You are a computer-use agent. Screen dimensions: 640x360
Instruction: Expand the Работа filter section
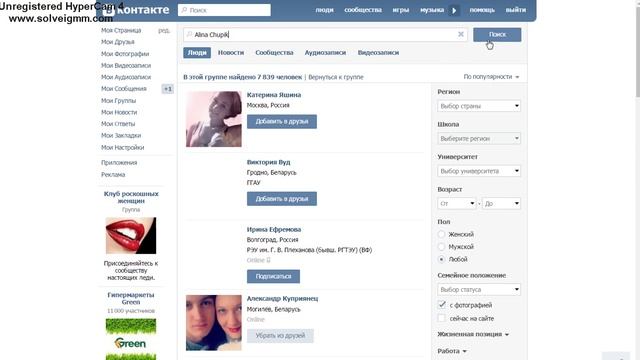[x=452, y=351]
